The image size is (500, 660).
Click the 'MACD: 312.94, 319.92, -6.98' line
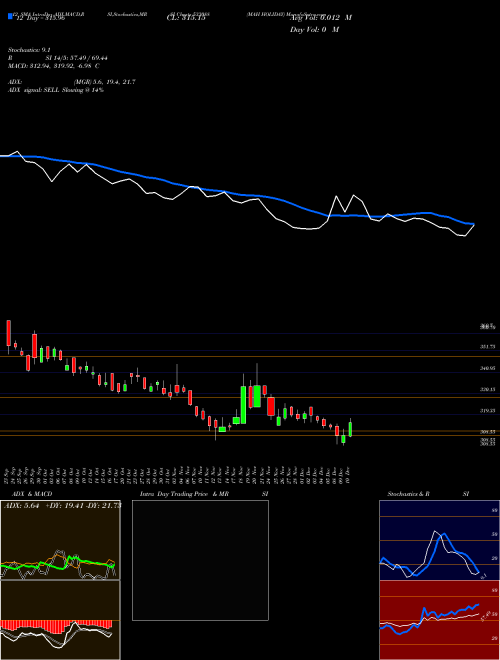coord(53,66)
